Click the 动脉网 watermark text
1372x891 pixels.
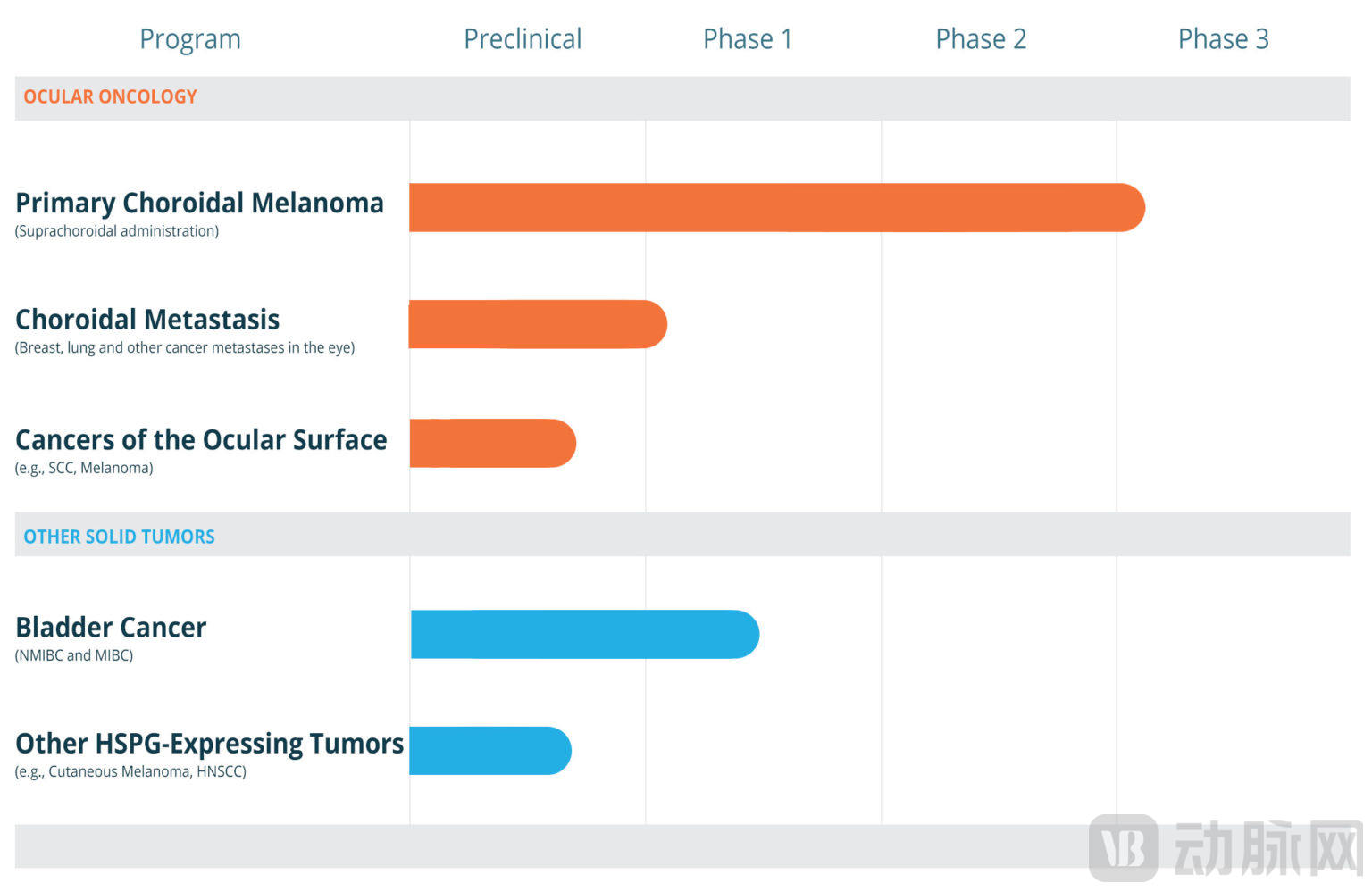click(1268, 848)
